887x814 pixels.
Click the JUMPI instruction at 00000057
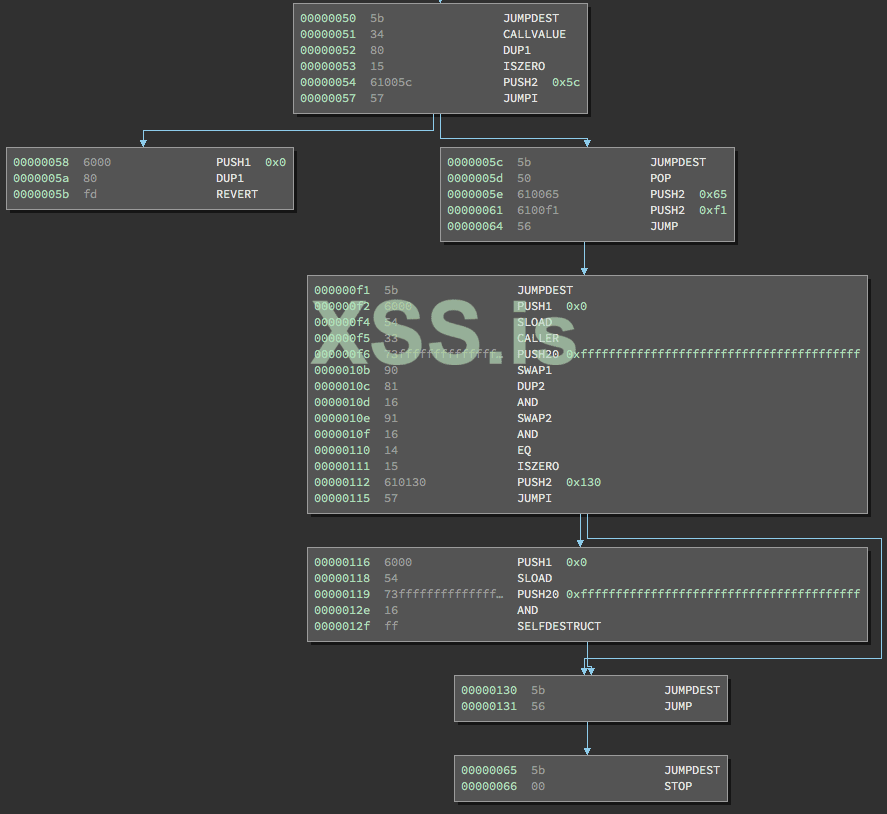520,98
